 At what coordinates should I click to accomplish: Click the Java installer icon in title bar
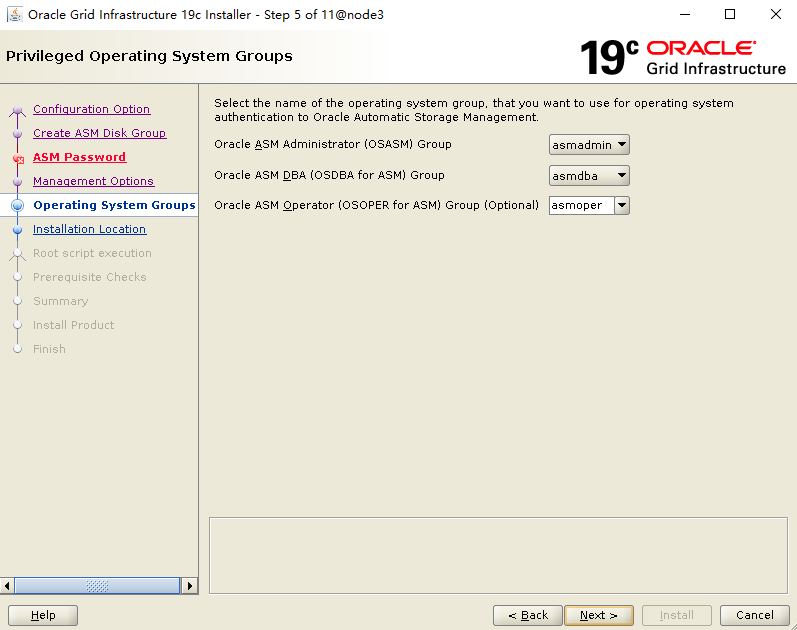pyautogui.click(x=15, y=15)
